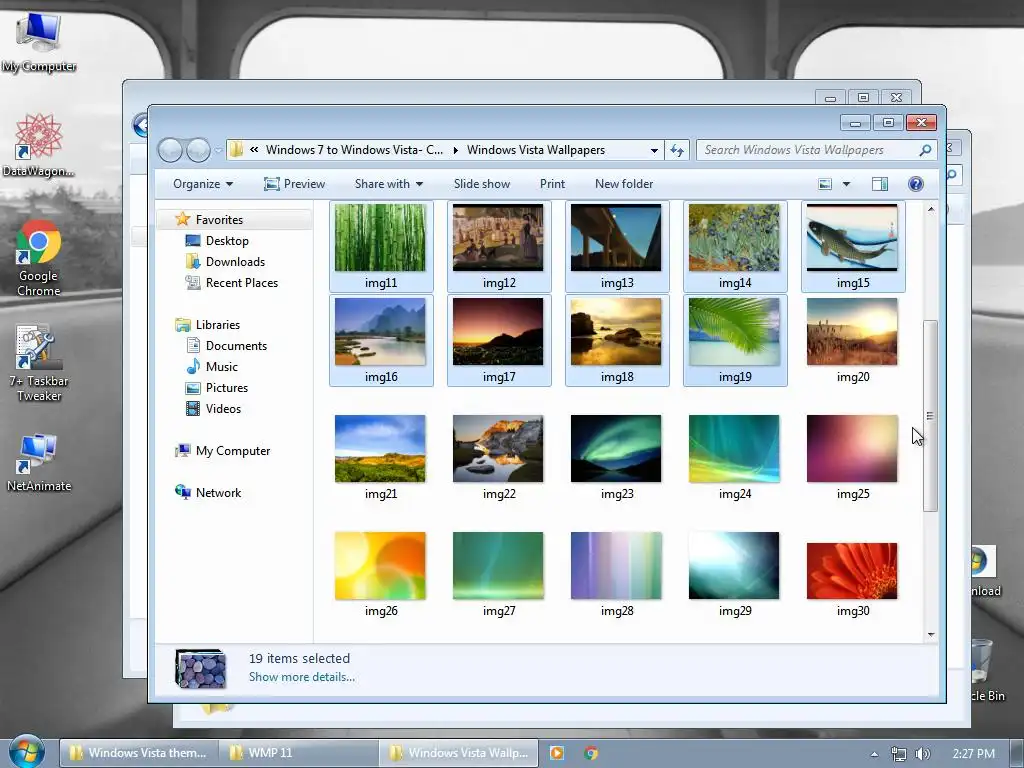
Task: Click the Chrome icon in the taskbar
Action: click(591, 753)
